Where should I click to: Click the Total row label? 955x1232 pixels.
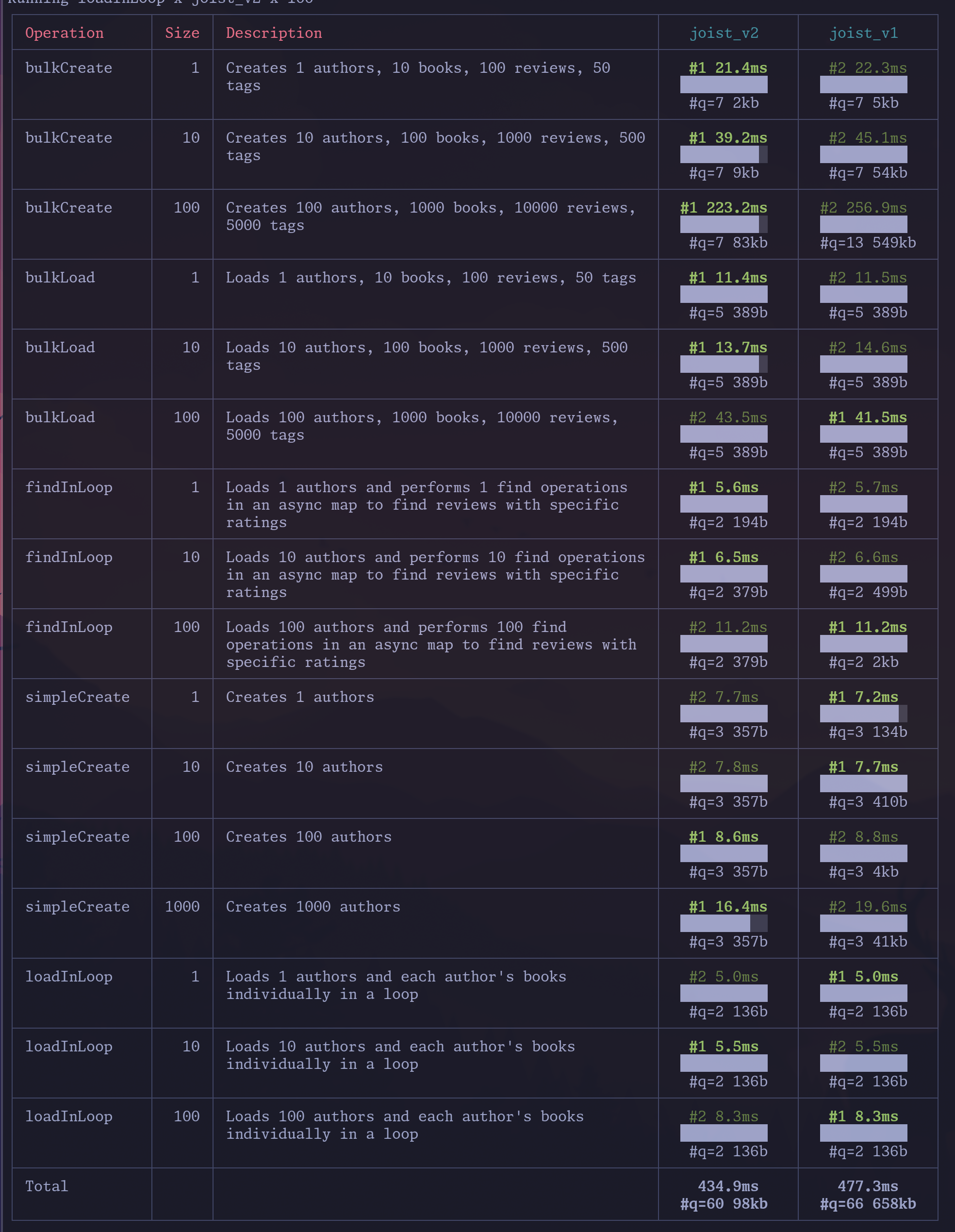pyautogui.click(x=47, y=1186)
